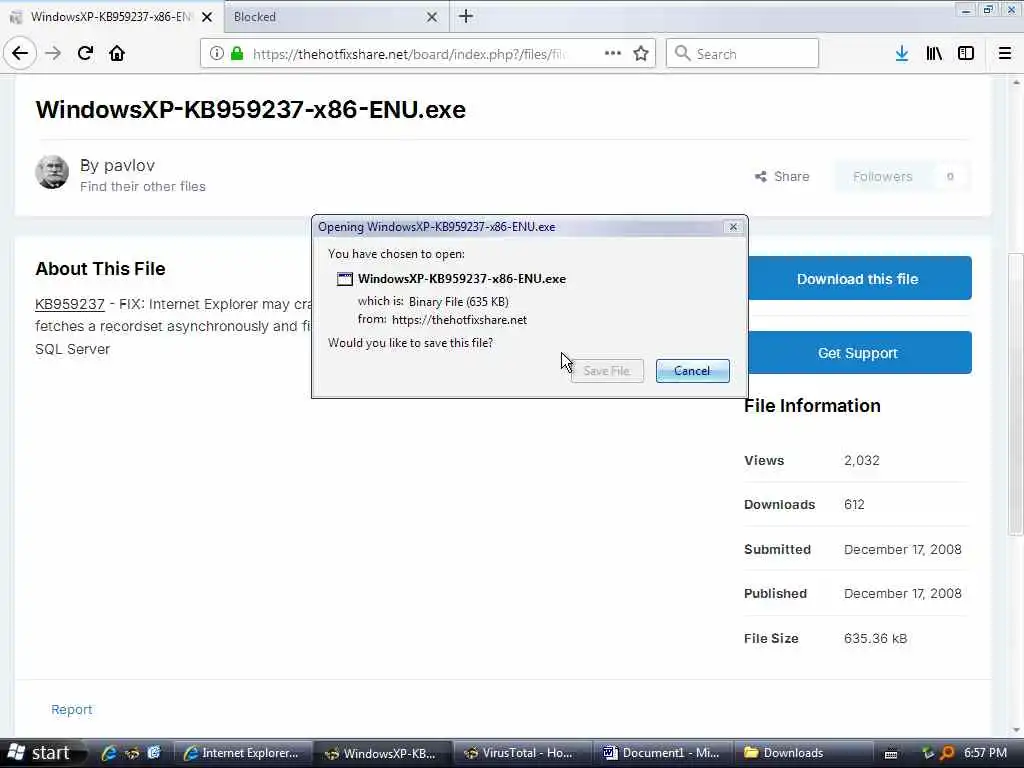Open the Library icon in toolbar
The width and height of the screenshot is (1024, 768).
click(934, 54)
